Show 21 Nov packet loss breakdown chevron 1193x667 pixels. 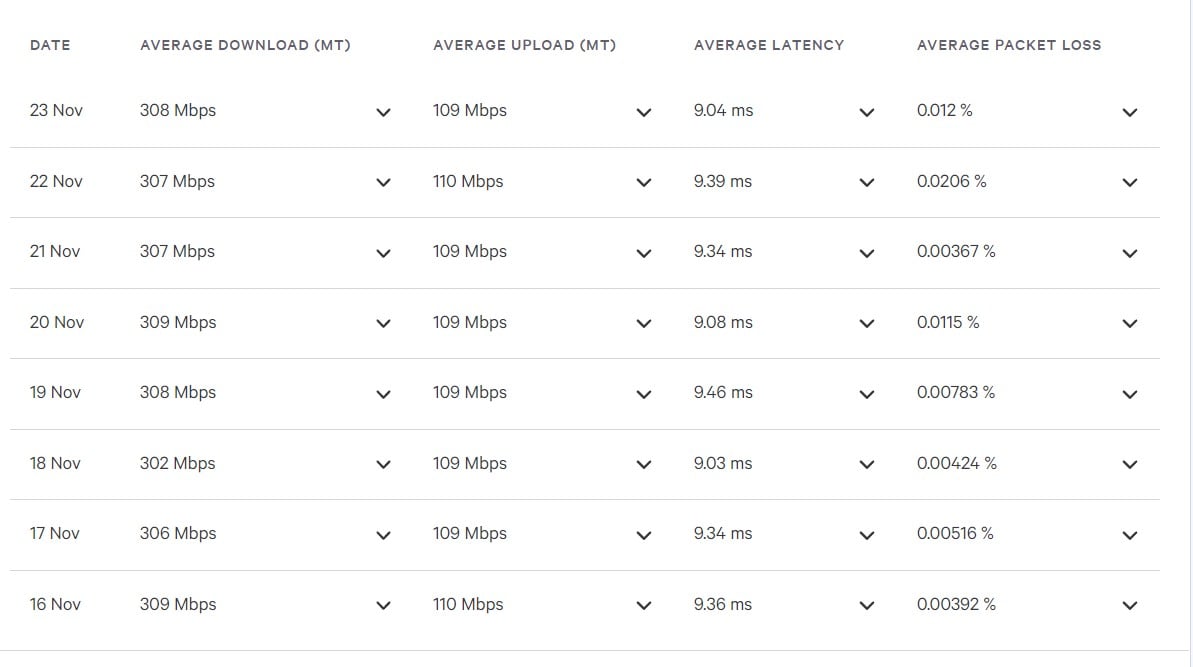(x=1130, y=253)
